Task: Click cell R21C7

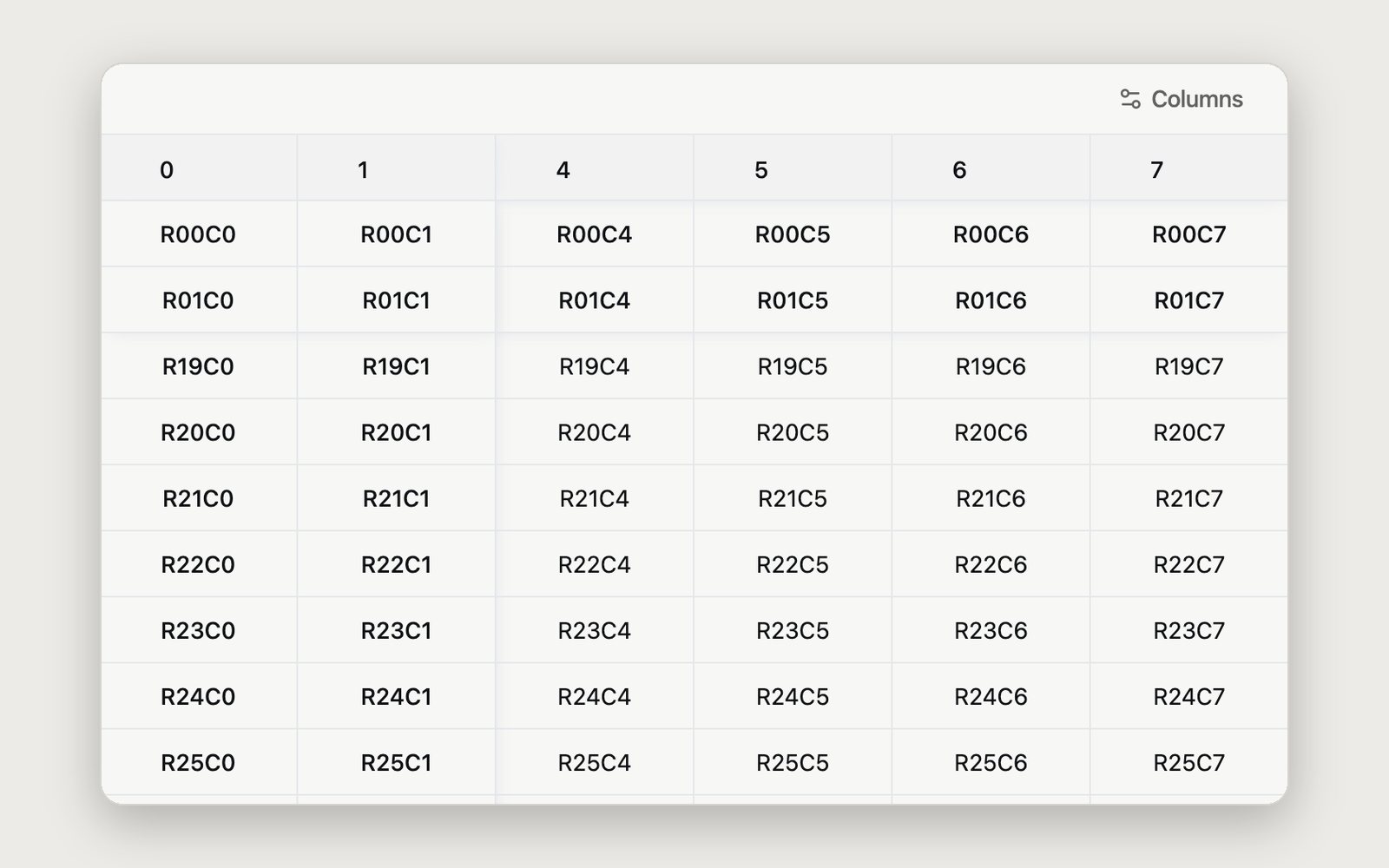Action: click(x=1188, y=498)
